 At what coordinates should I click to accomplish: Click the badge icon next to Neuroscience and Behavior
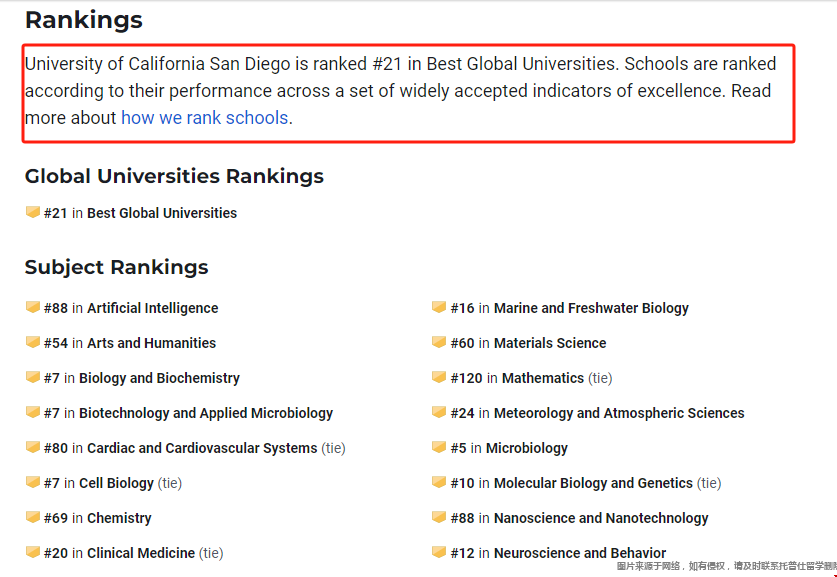(439, 552)
